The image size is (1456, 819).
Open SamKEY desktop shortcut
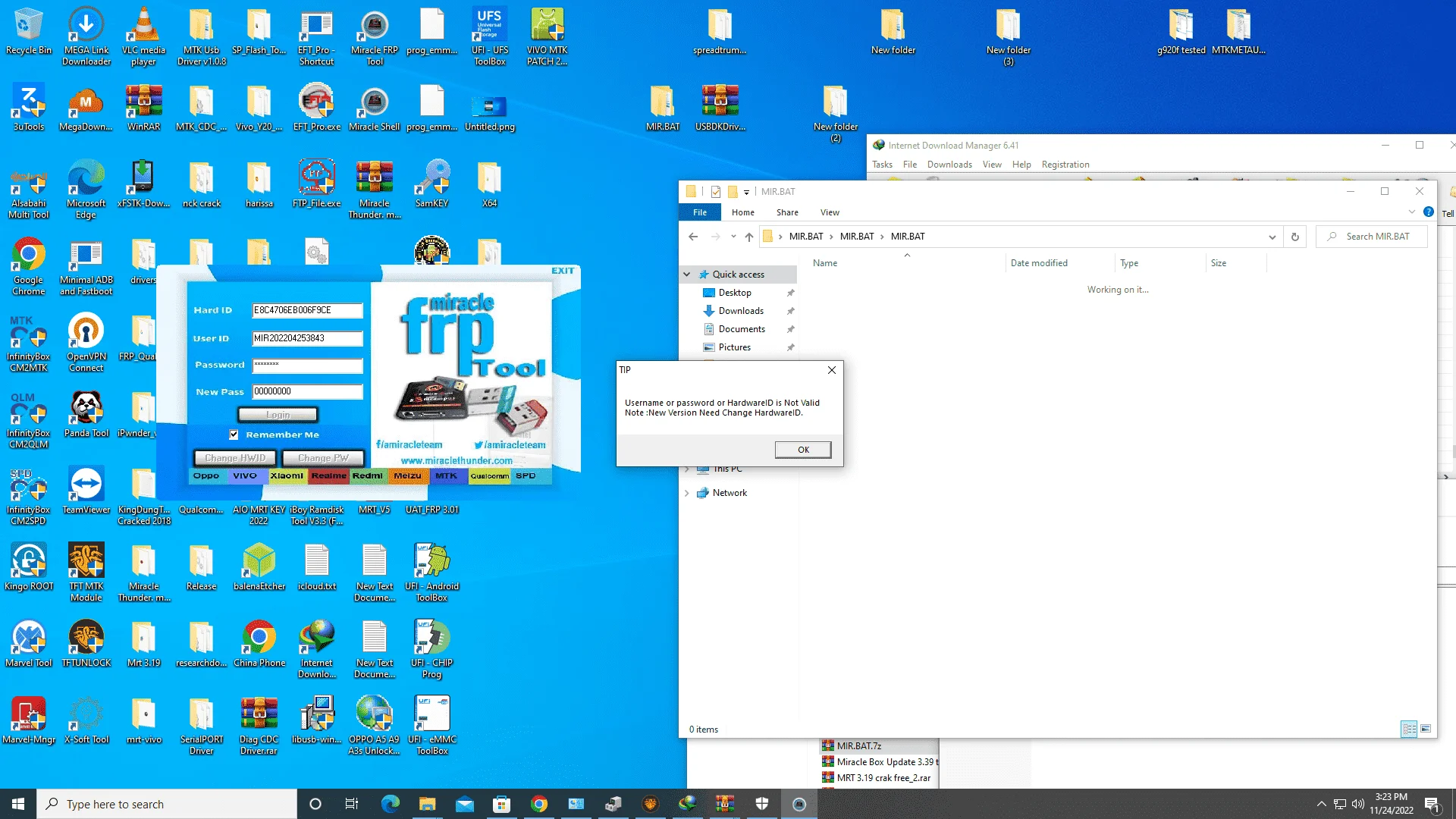point(432,184)
